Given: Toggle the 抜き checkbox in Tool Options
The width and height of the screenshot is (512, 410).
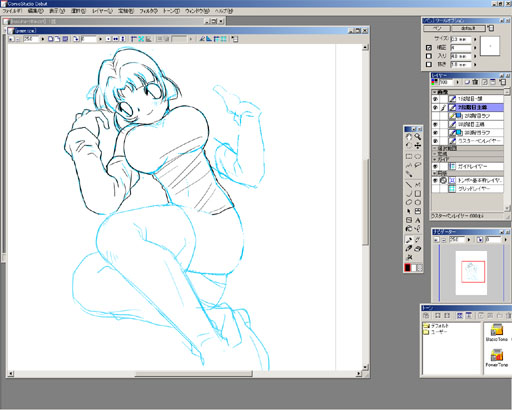Looking at the screenshot, I should click(x=429, y=64).
